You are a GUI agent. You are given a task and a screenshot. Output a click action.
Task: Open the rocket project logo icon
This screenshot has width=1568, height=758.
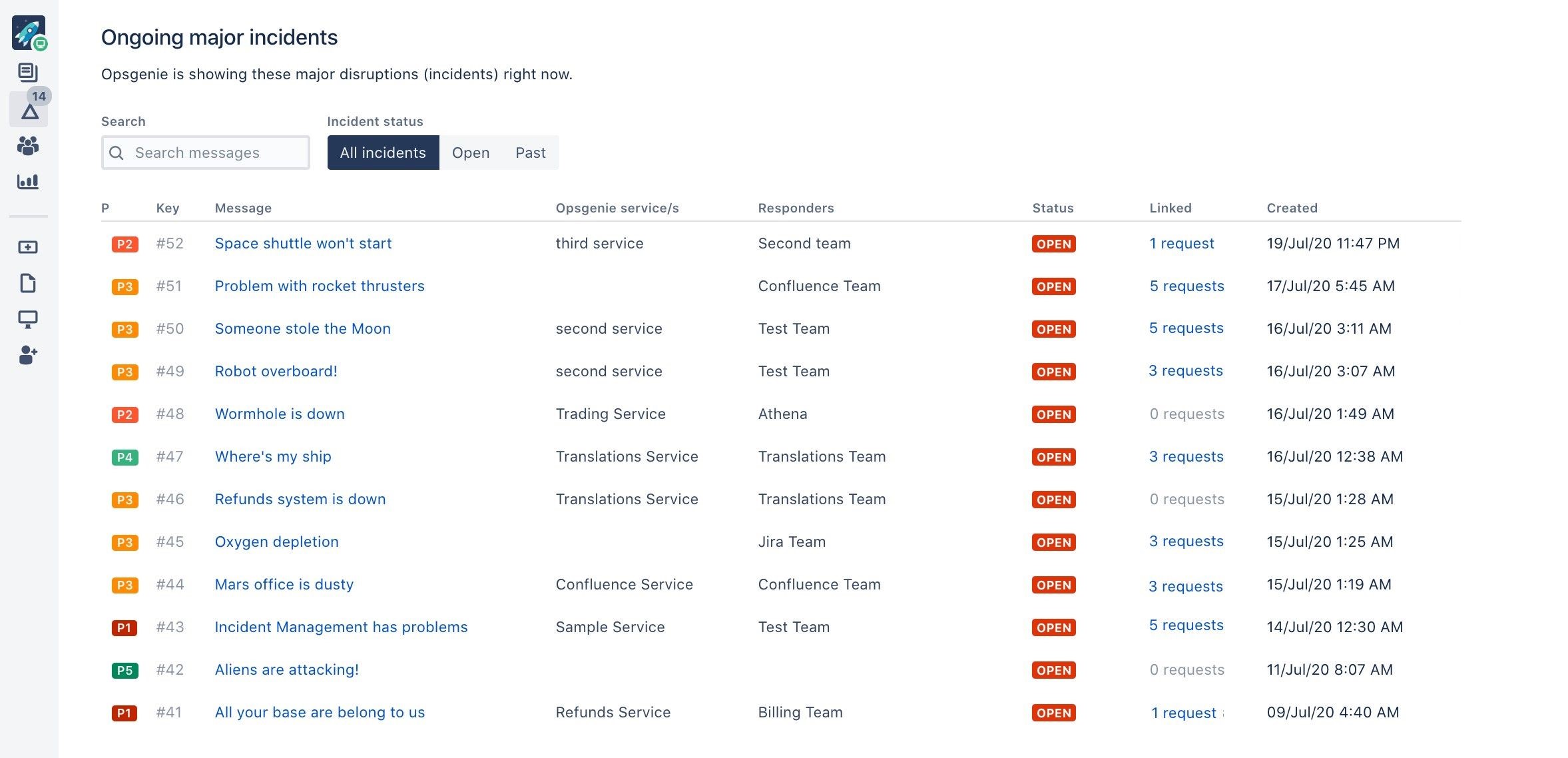point(29,33)
